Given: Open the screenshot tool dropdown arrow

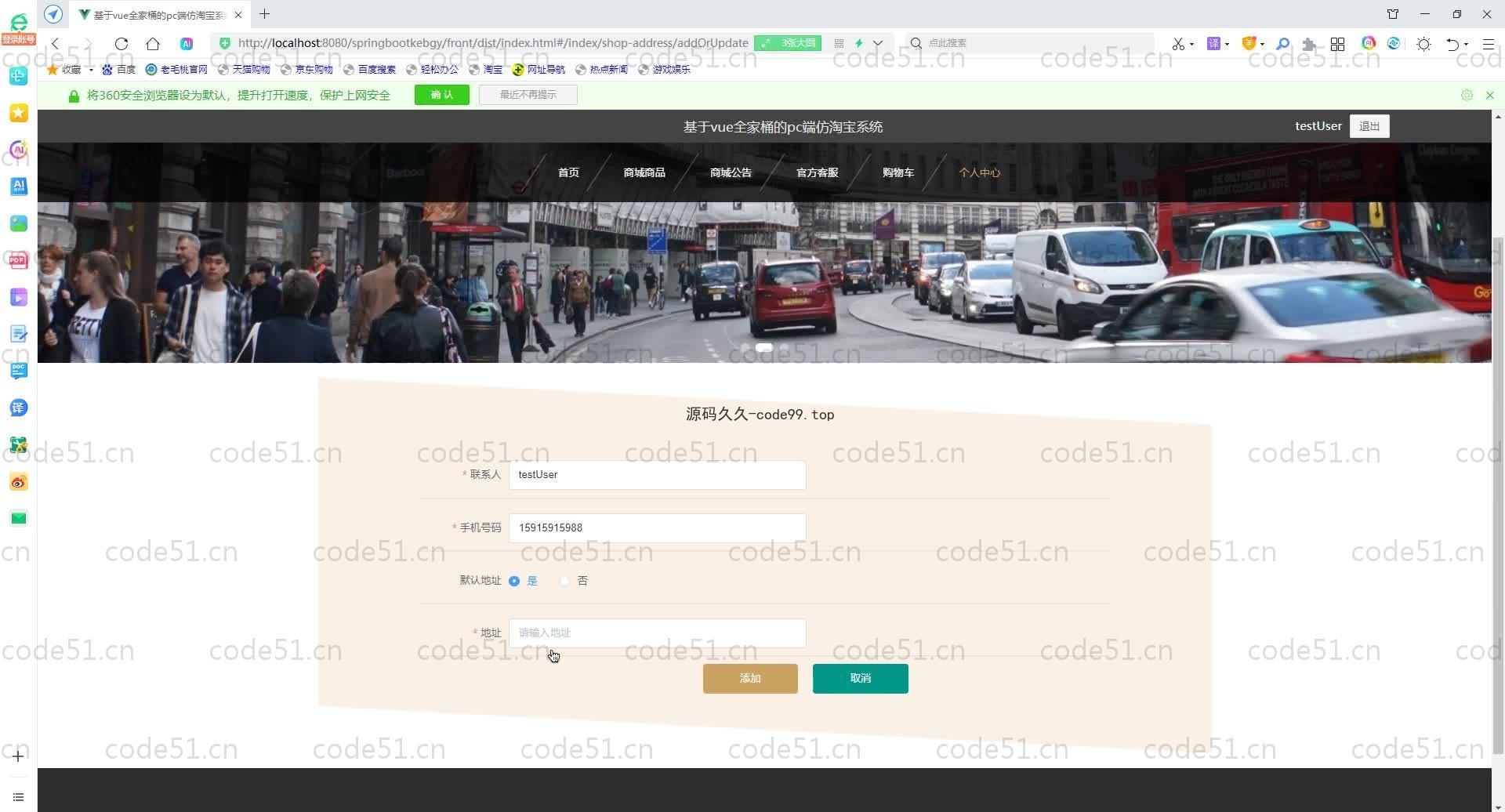Looking at the screenshot, I should 1191,44.
